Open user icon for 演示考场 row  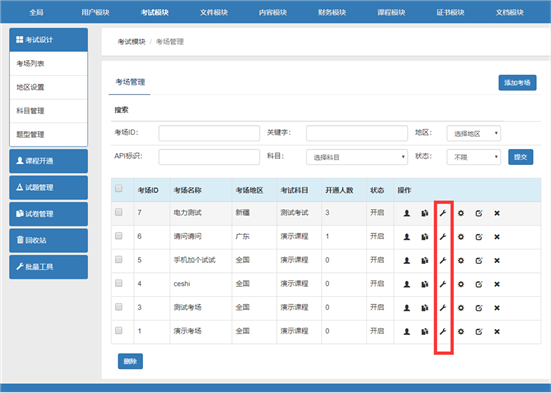[407, 331]
